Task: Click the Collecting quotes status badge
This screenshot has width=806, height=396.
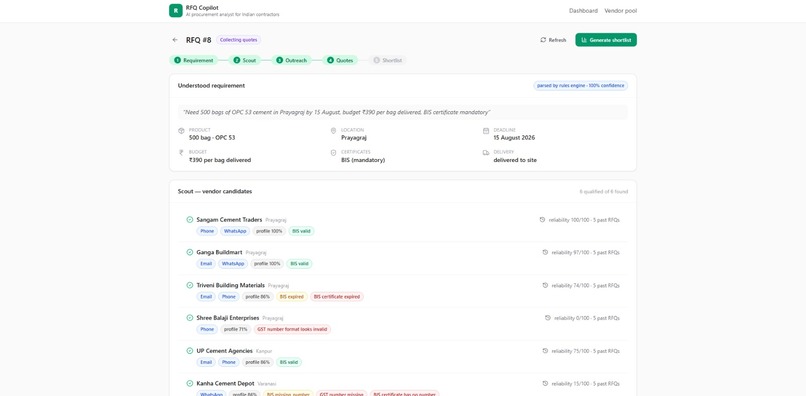Action: (239, 40)
